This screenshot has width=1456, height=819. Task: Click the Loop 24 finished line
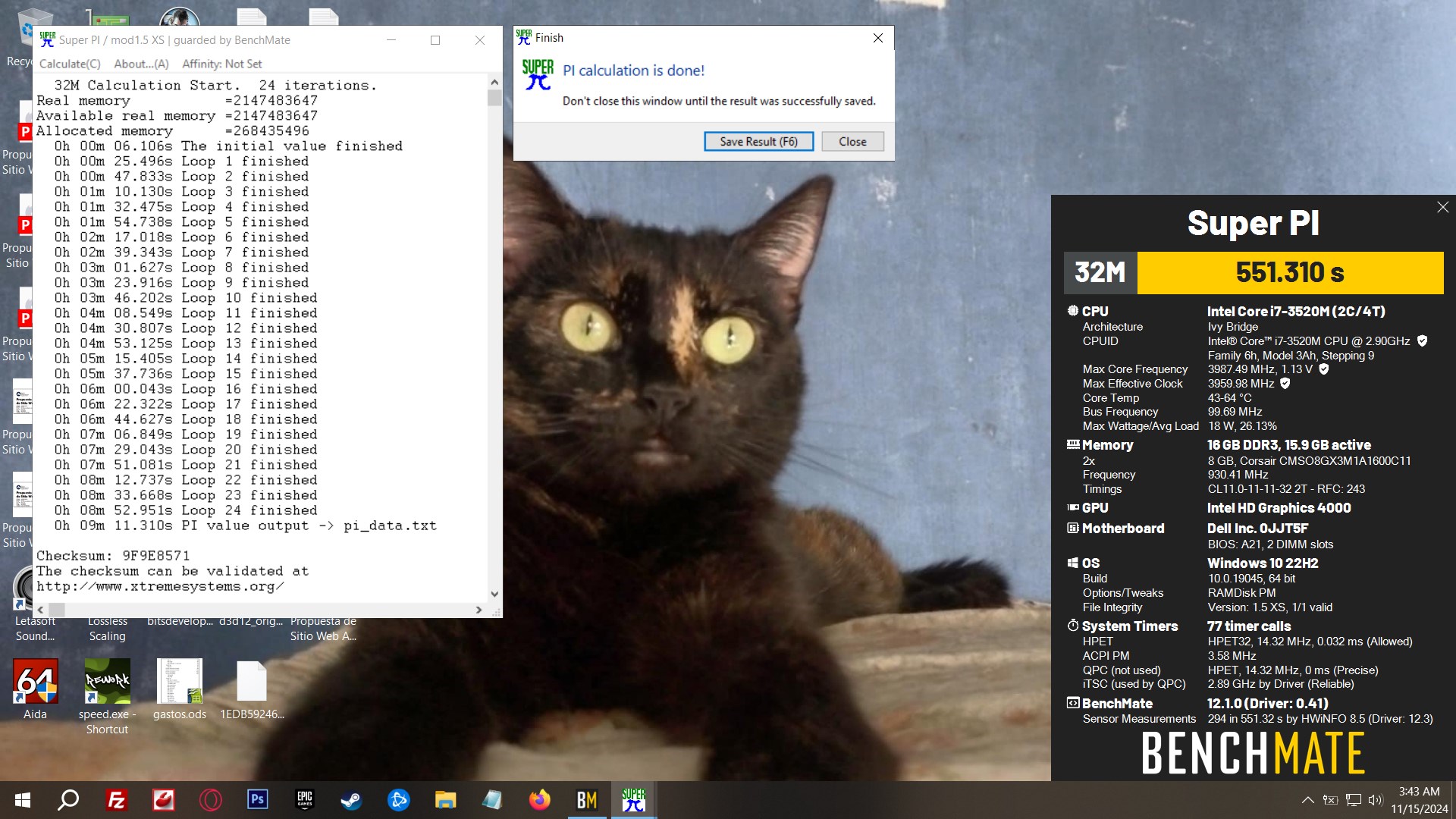pyautogui.click(x=186, y=510)
